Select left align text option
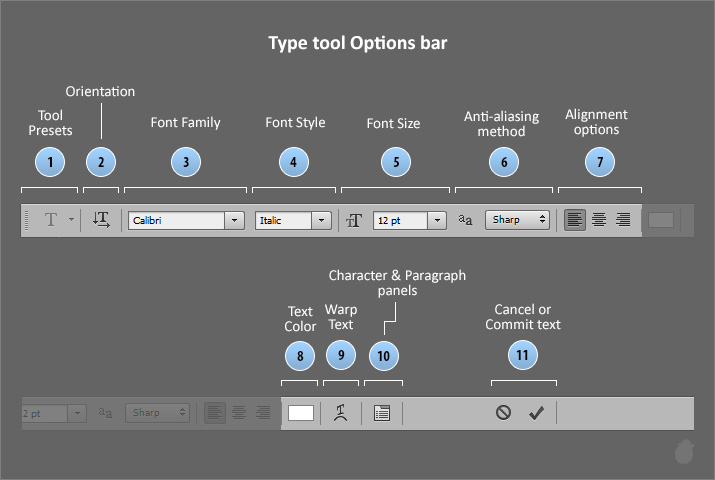Image resolution: width=715 pixels, height=480 pixels. pyautogui.click(x=574, y=220)
